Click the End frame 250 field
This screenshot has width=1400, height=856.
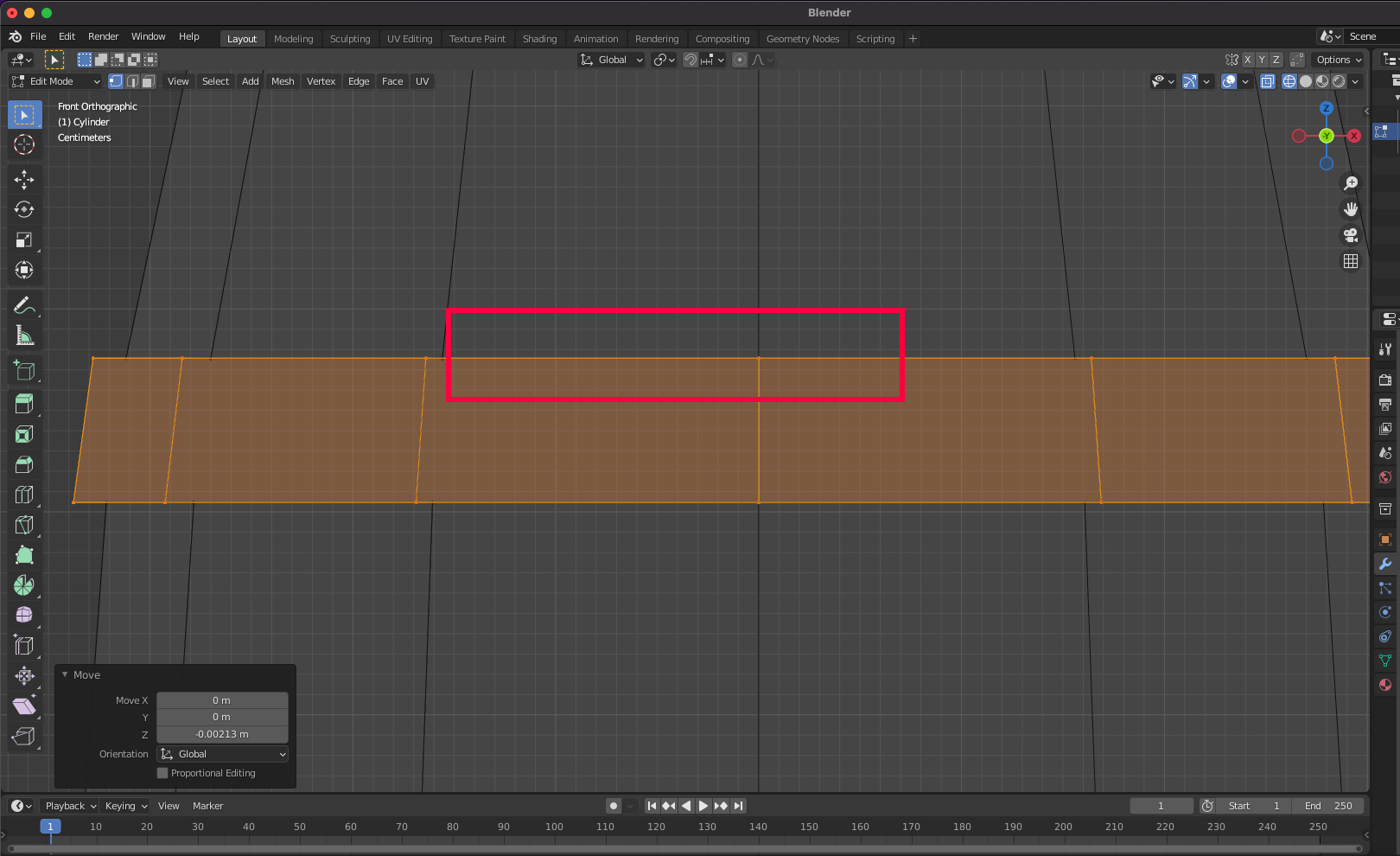(1328, 806)
